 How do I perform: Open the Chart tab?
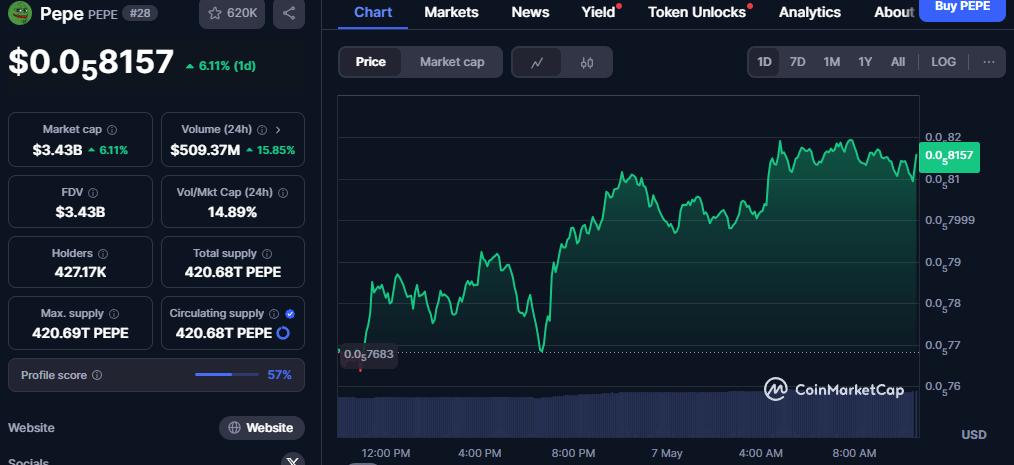click(372, 12)
